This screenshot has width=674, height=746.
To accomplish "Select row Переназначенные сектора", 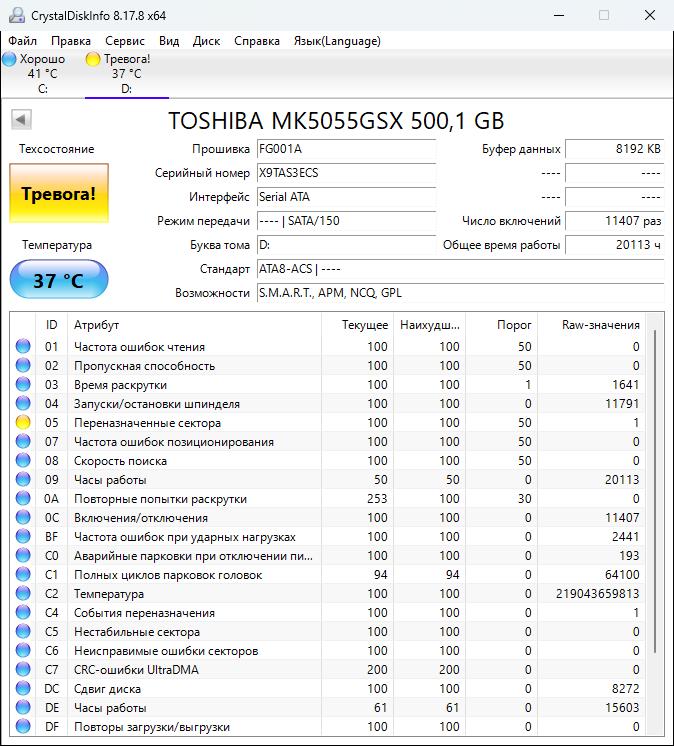I will (328, 422).
